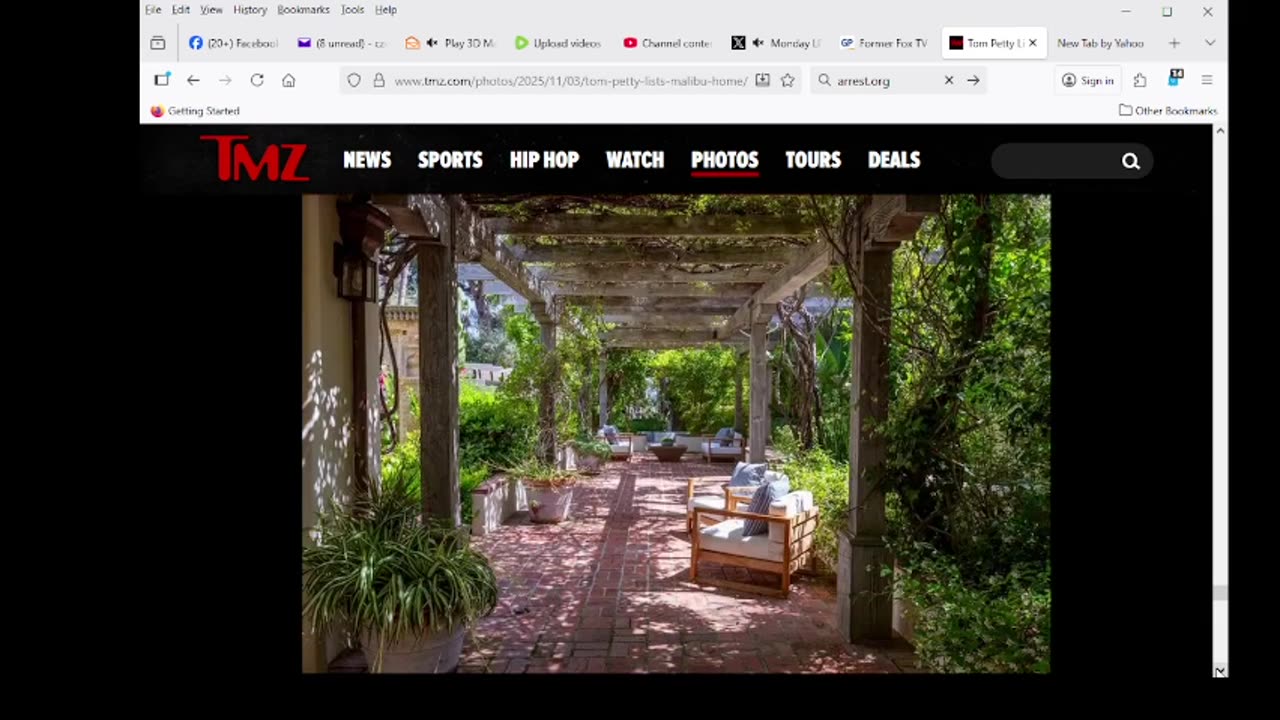Open the TMZ Hip Hop section
The height and width of the screenshot is (720, 1280).
click(x=544, y=160)
